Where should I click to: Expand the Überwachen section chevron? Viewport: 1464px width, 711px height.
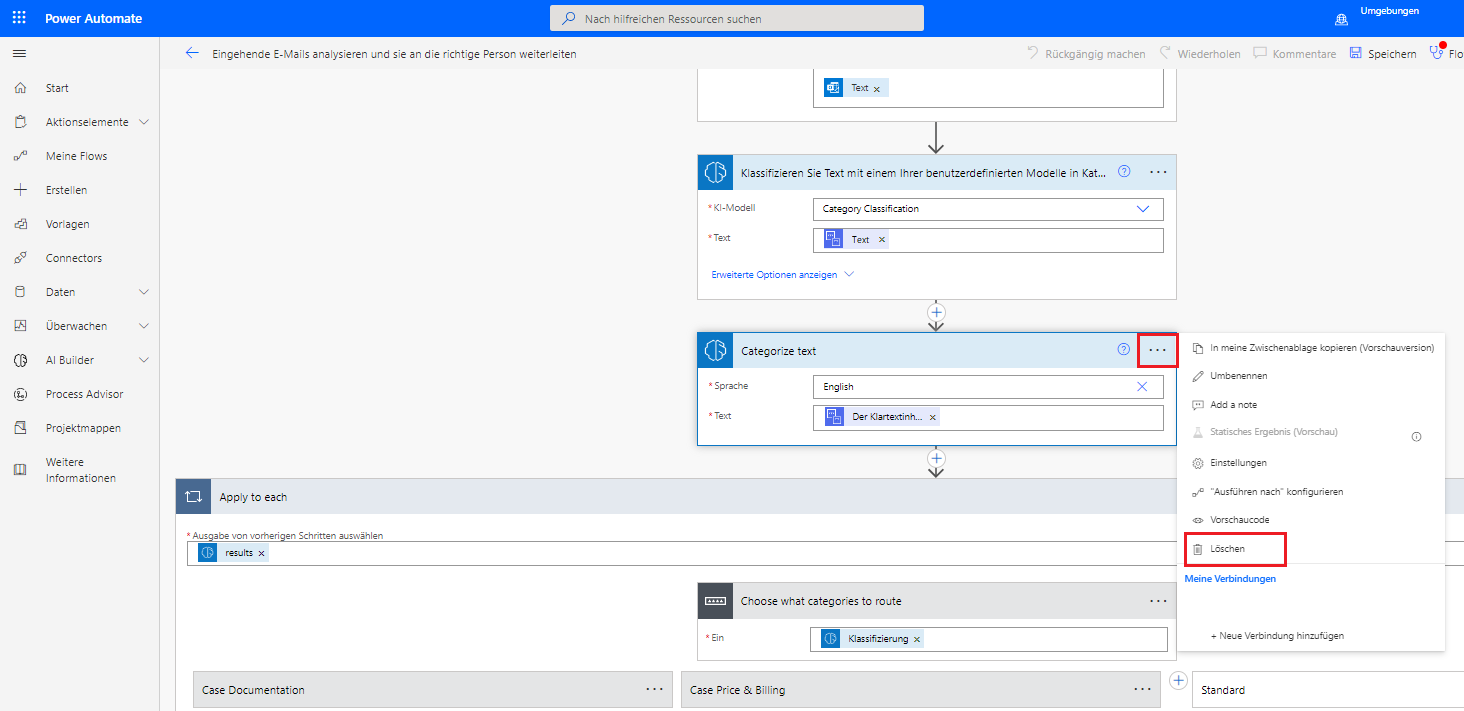144,326
